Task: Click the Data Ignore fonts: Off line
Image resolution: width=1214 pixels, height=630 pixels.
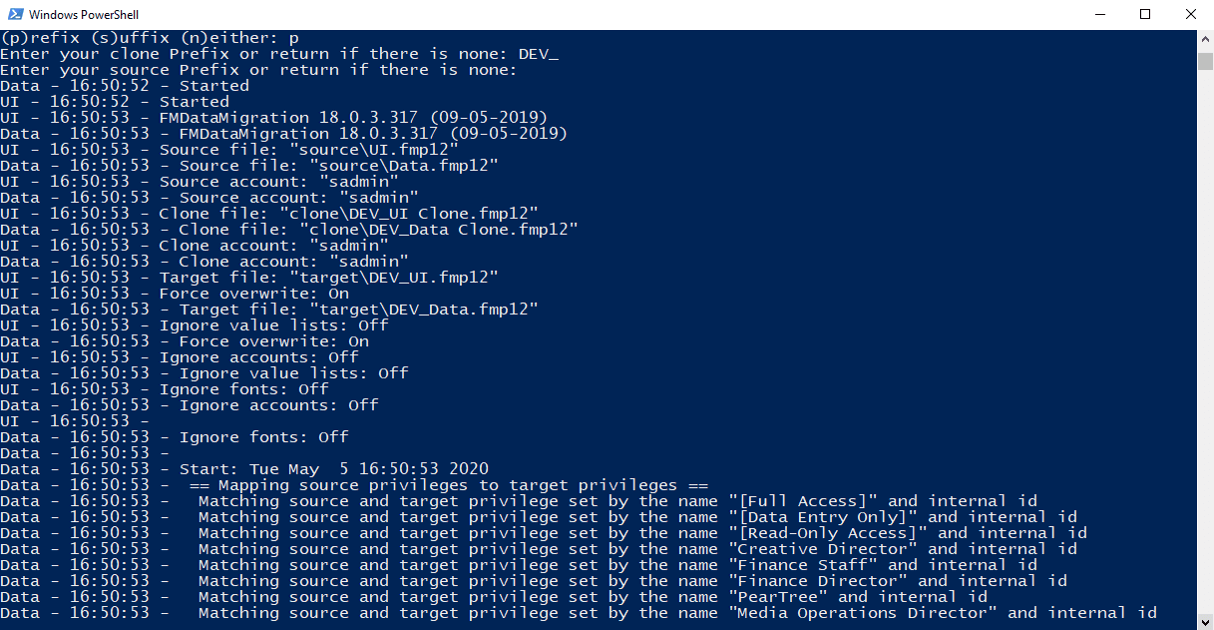Action: point(175,437)
